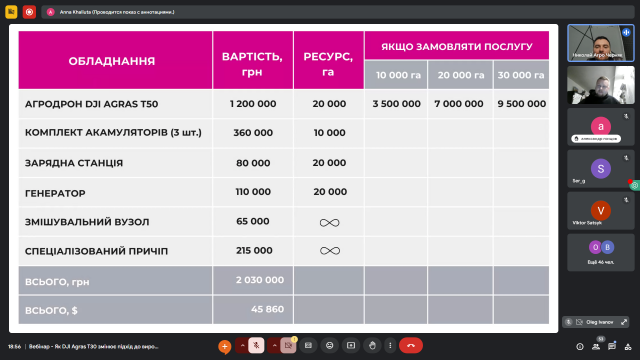The image size is (640, 360).
Task: Select Ser_g participant tile
Action: tap(601, 169)
